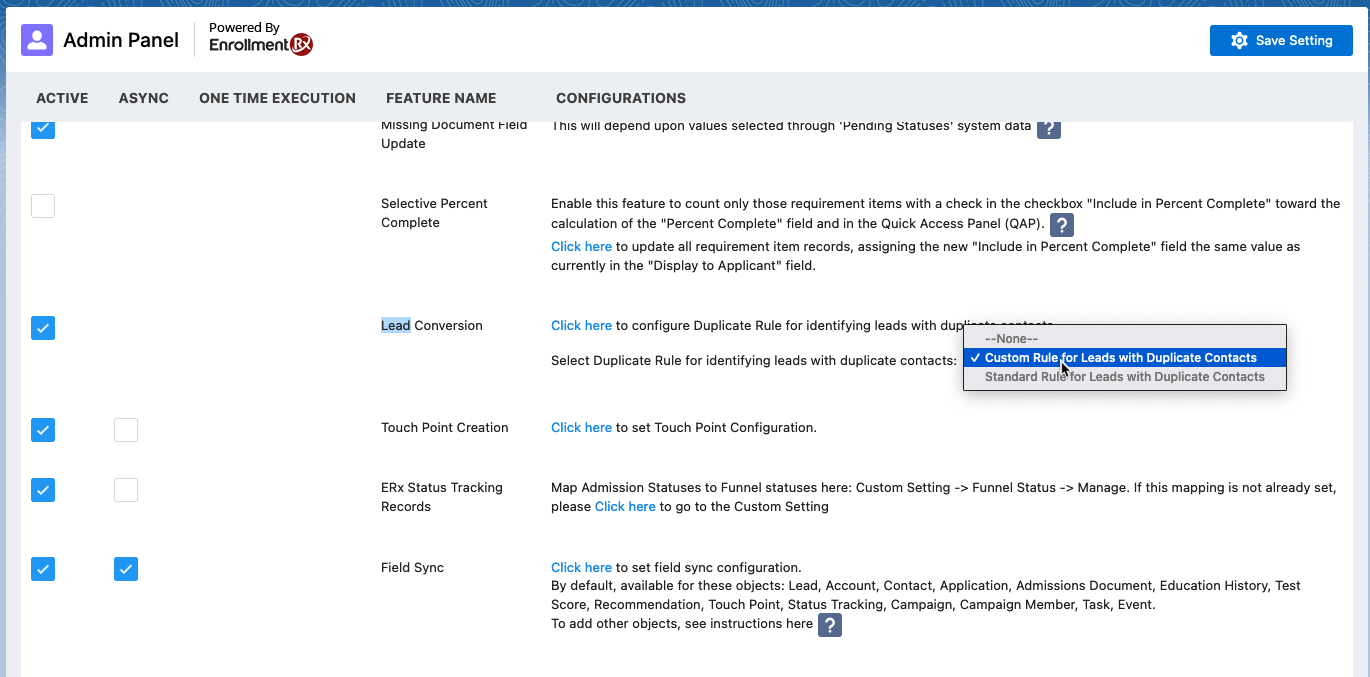Open the Touch Point Configuration link

click(581, 427)
